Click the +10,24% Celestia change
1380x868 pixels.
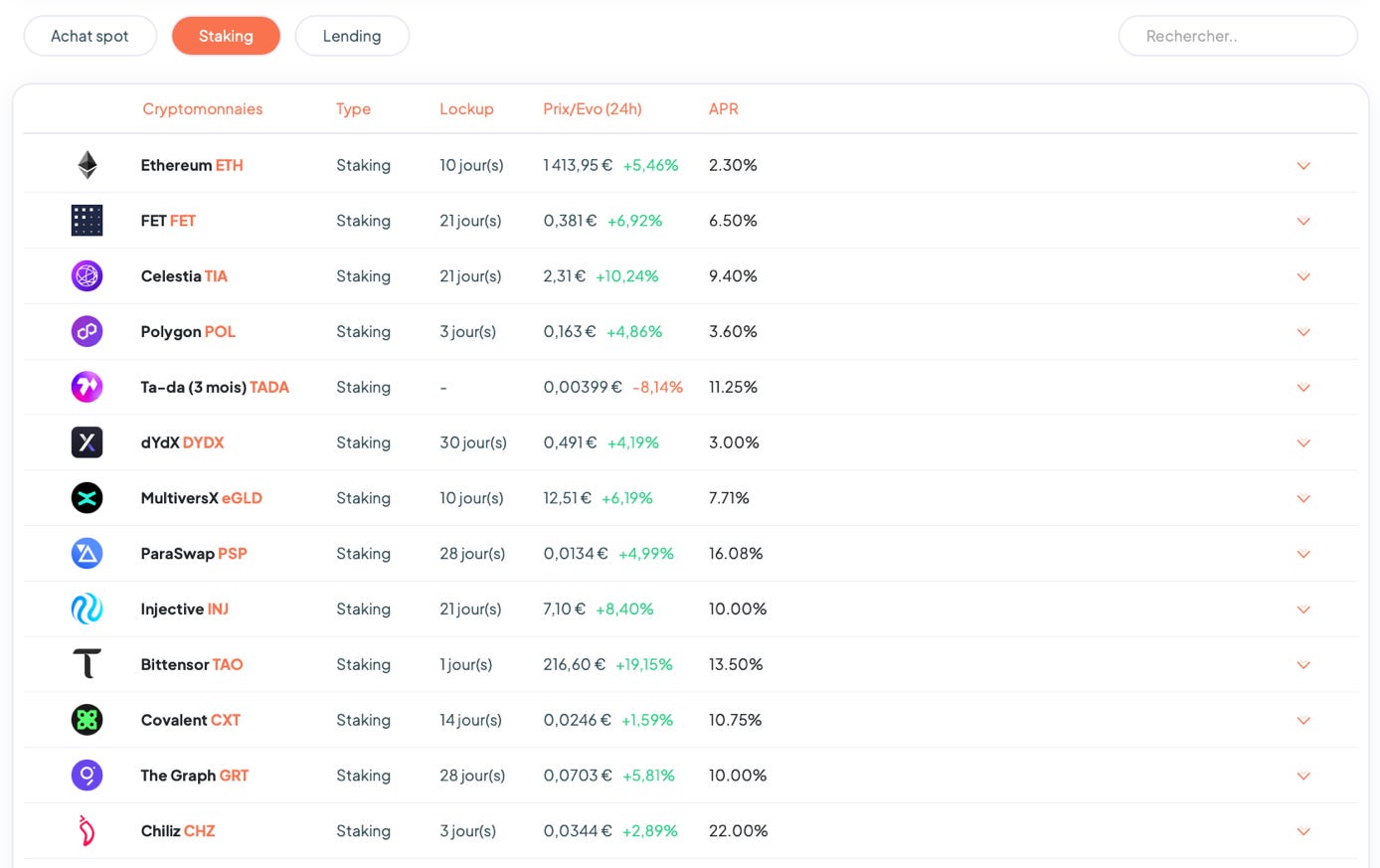[627, 275]
